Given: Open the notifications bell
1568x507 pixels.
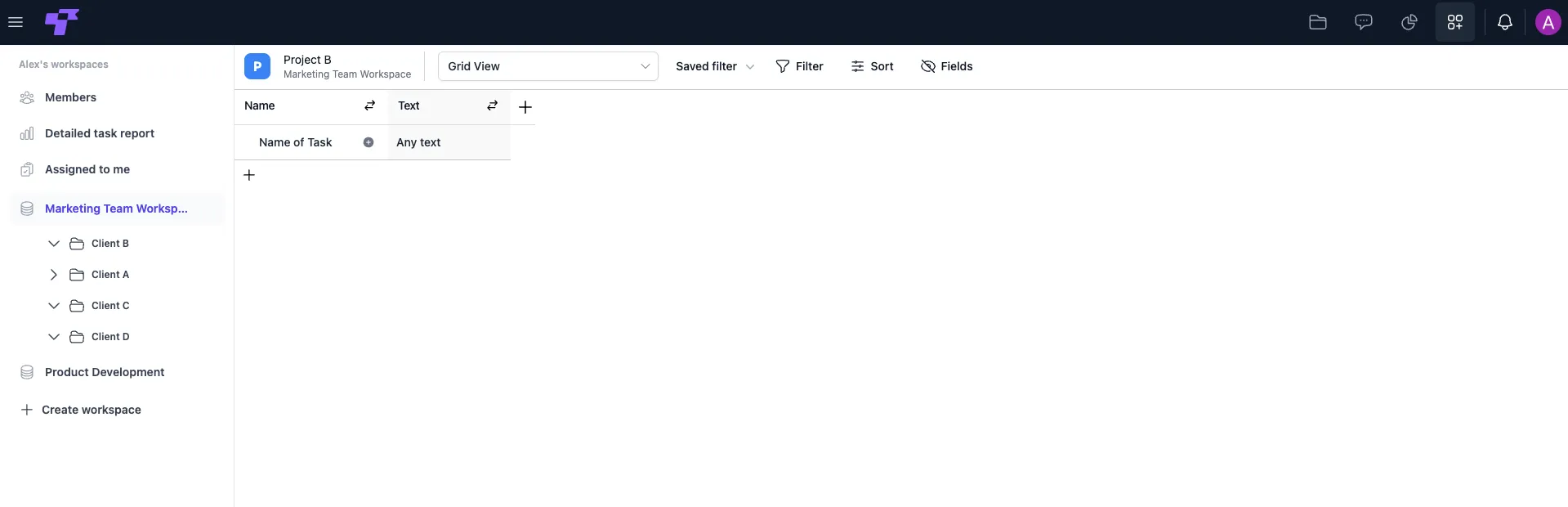Looking at the screenshot, I should click(x=1504, y=22).
